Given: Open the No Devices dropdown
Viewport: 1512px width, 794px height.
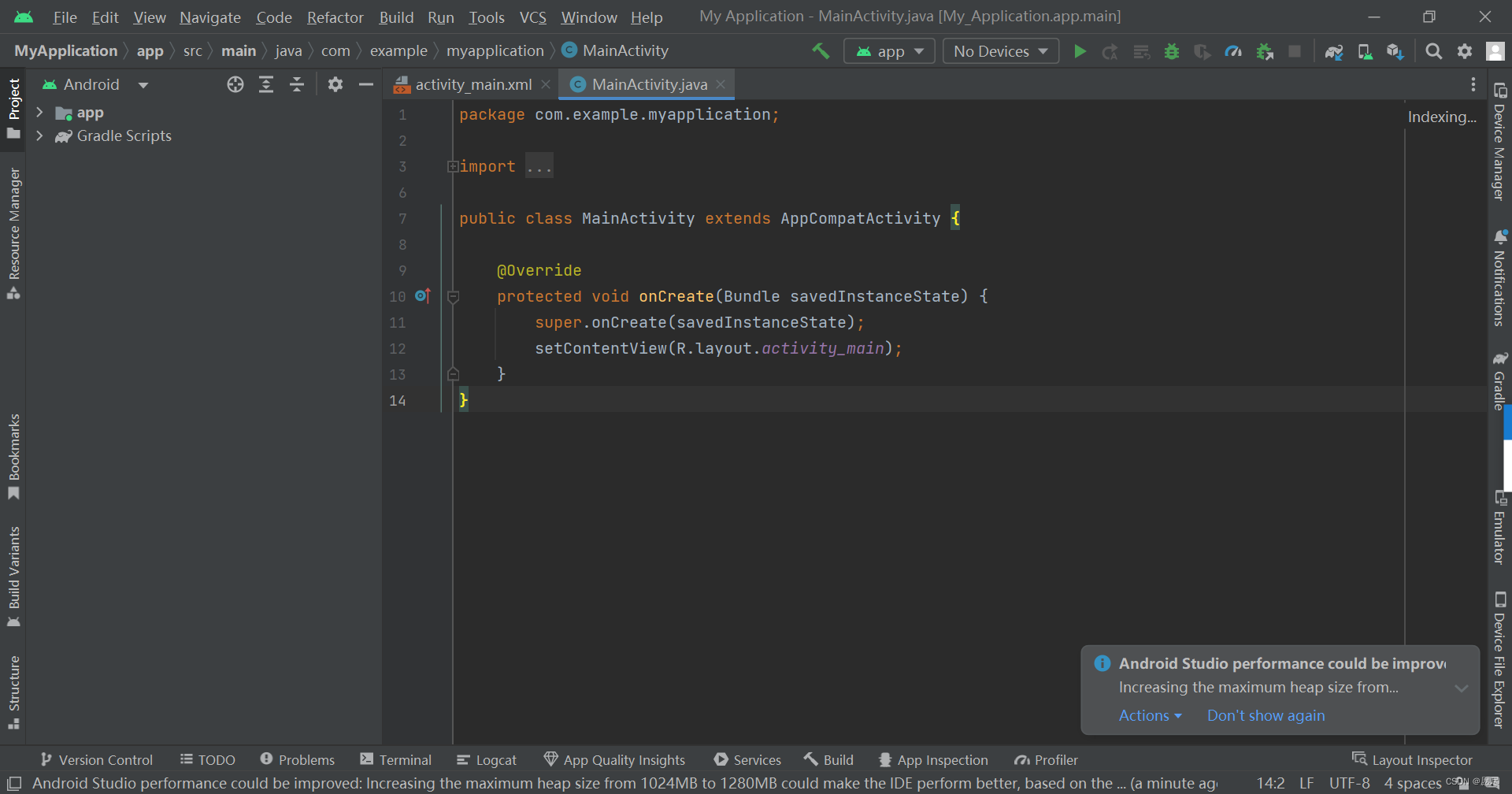Looking at the screenshot, I should pyautogui.click(x=999, y=50).
